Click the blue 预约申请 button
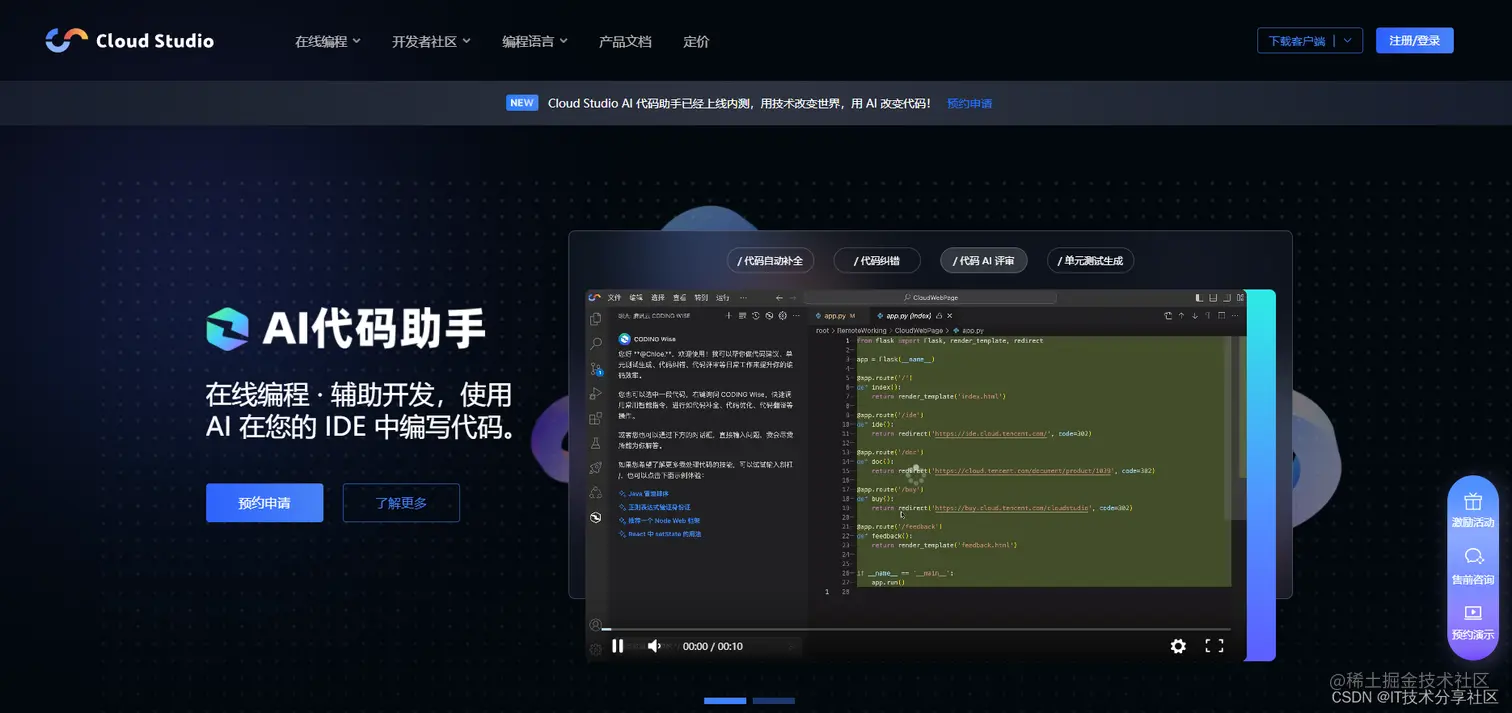 (x=264, y=503)
